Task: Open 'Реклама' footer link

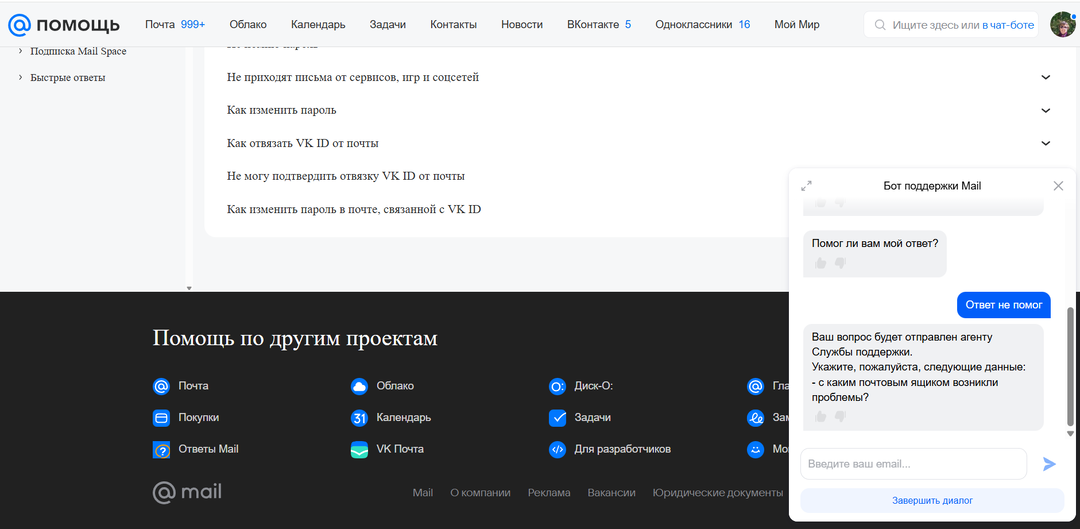Action: (x=549, y=493)
